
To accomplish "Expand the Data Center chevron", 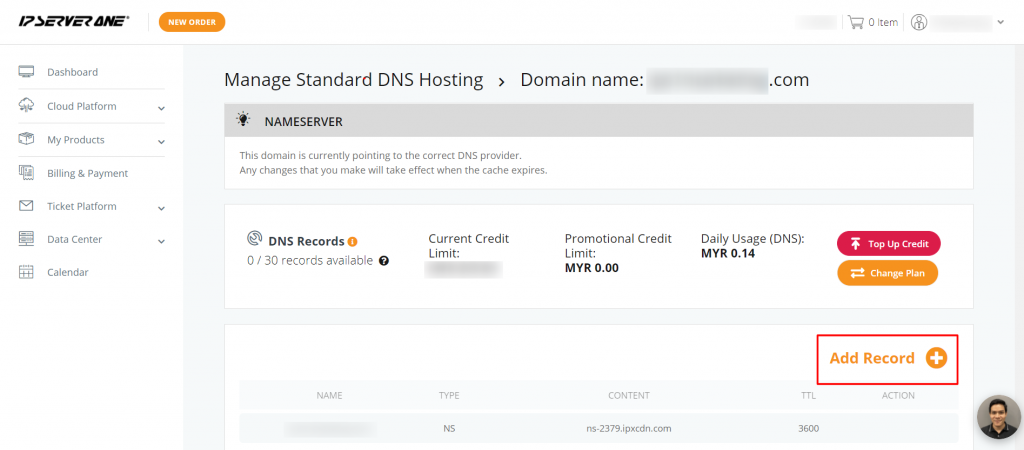I will click(x=161, y=242).
